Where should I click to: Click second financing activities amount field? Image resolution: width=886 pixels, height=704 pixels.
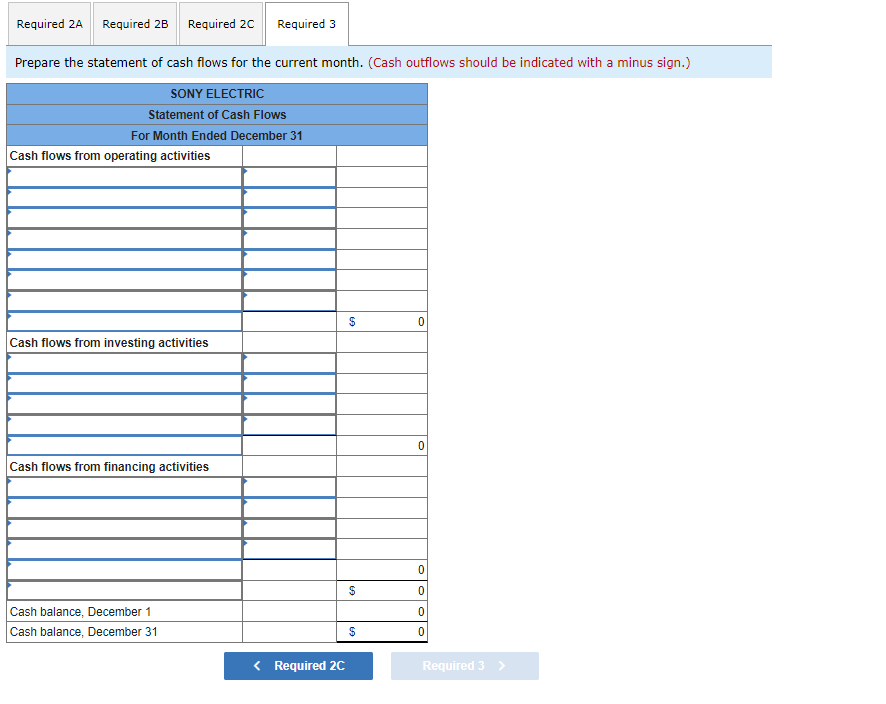[x=289, y=508]
